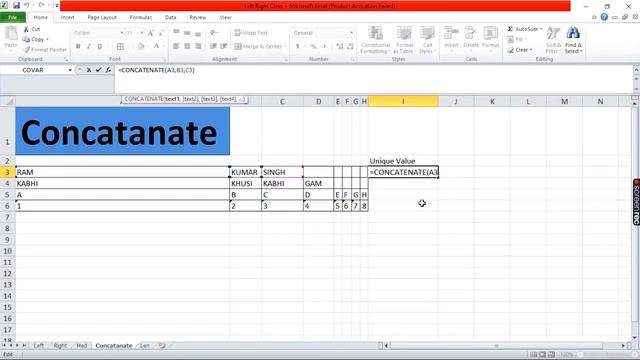Switch to the Page Layout ribbon tab
640x360 pixels.
[102, 18]
